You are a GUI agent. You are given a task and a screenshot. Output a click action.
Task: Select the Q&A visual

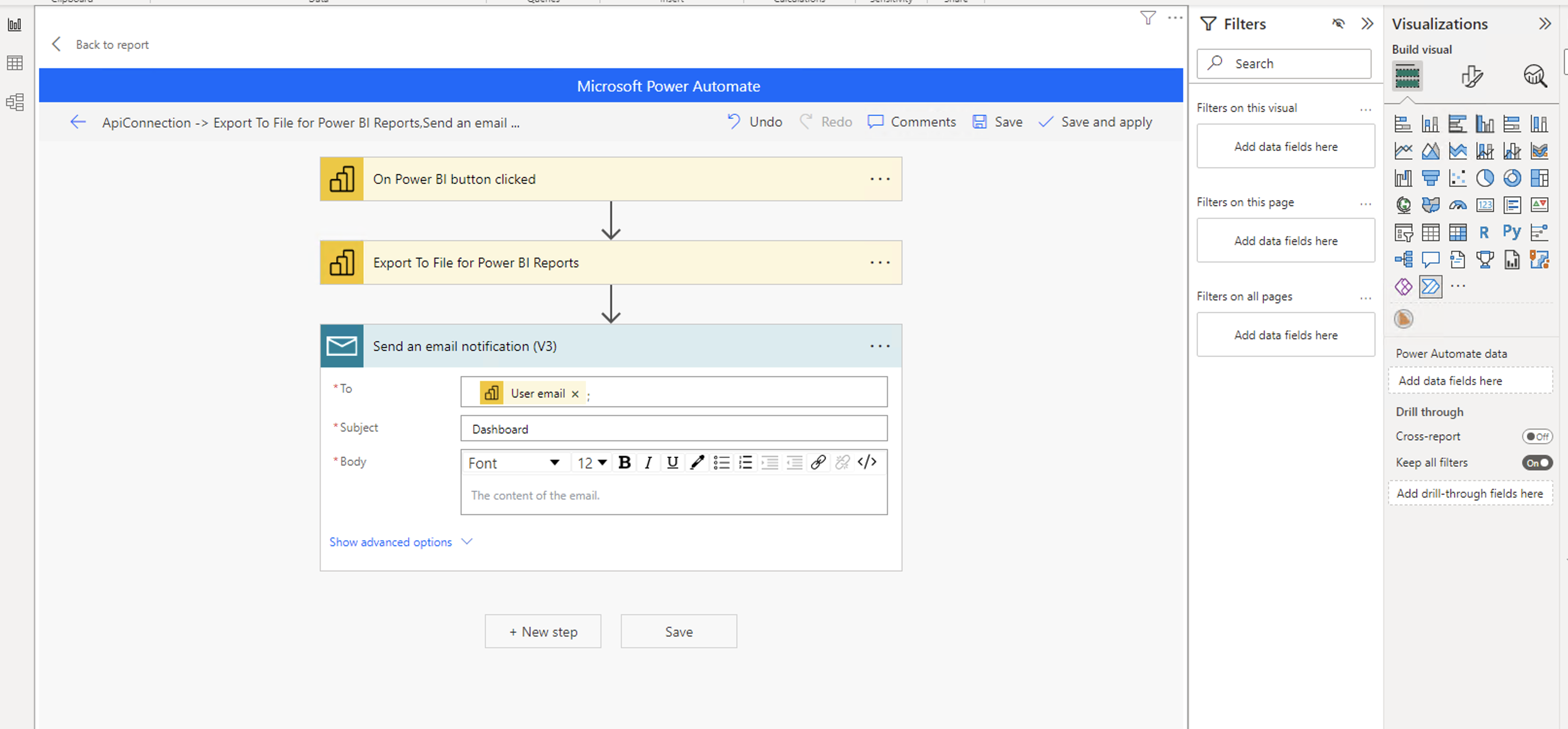pyautogui.click(x=1431, y=260)
